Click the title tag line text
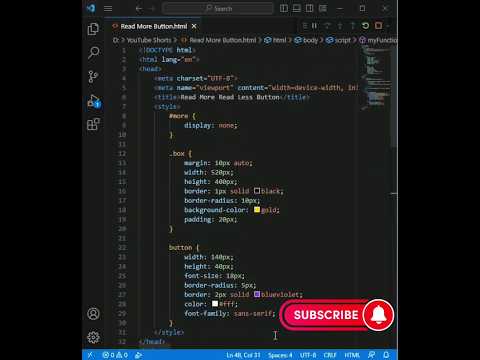Viewport: 480px width, 360px height. 232,97
